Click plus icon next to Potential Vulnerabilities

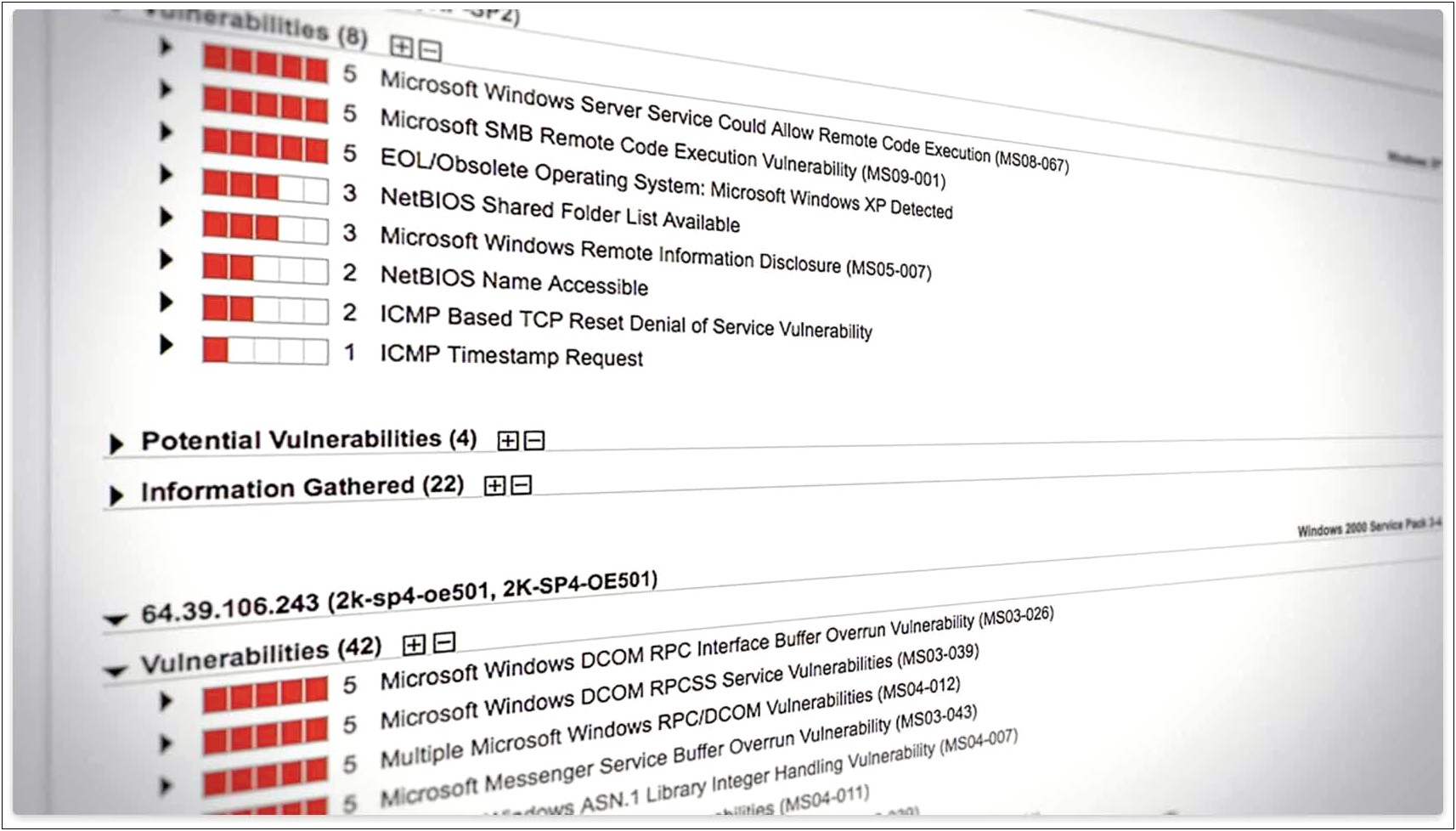(507, 440)
